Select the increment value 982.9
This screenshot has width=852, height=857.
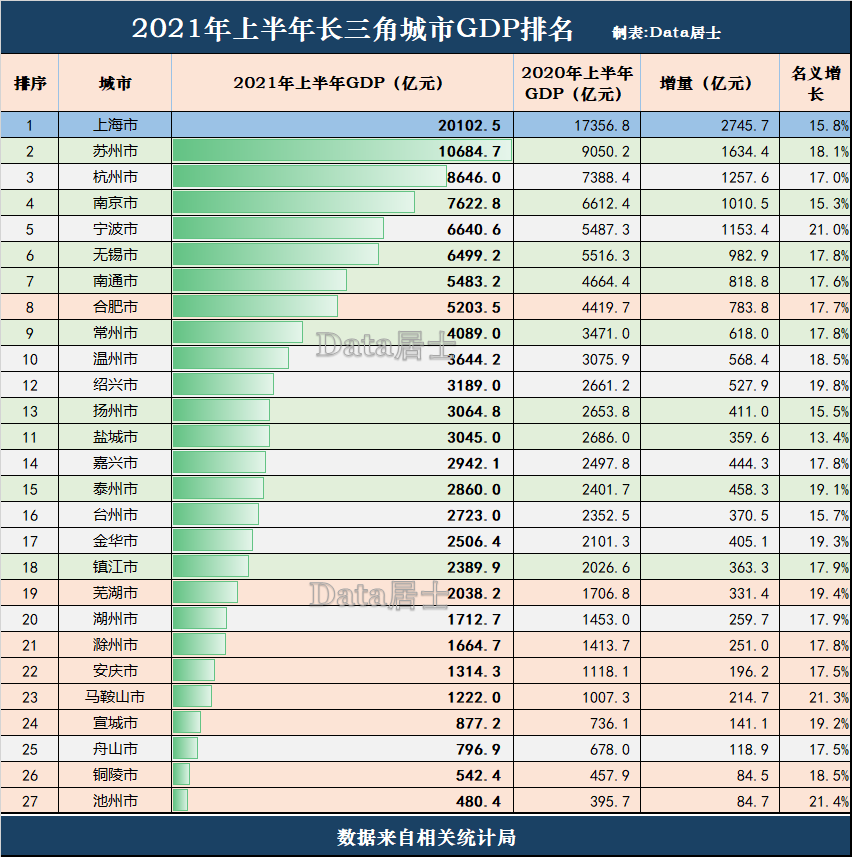point(748,255)
